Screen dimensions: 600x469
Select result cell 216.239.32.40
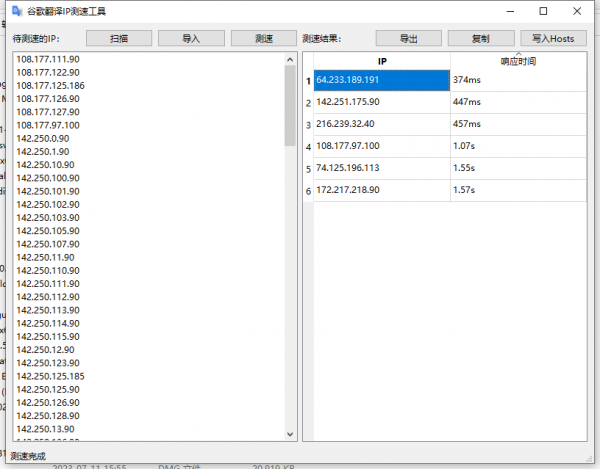tap(382, 124)
